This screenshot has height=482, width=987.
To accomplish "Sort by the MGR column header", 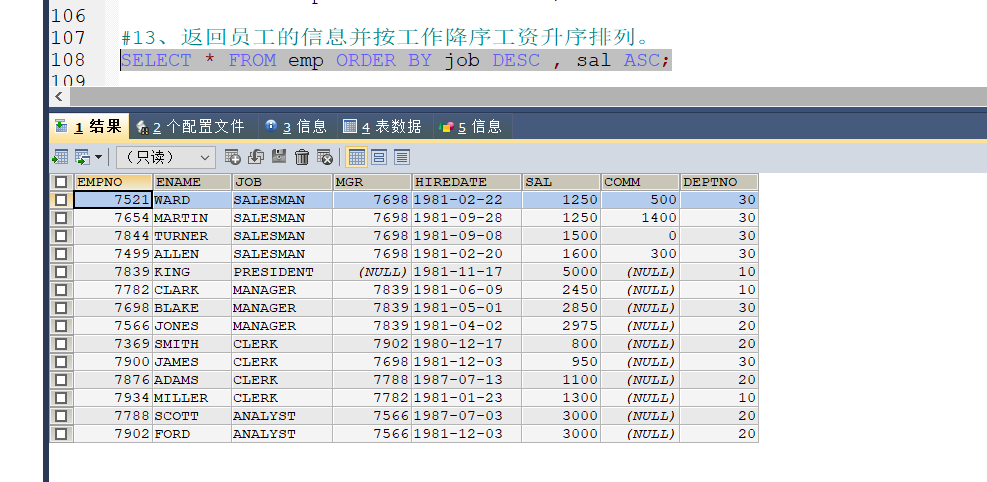I will (x=372, y=182).
